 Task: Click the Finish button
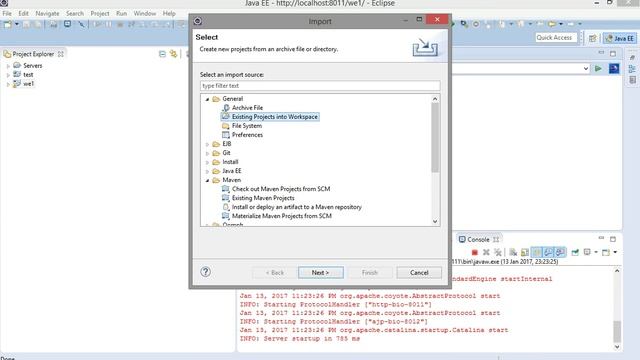point(370,272)
